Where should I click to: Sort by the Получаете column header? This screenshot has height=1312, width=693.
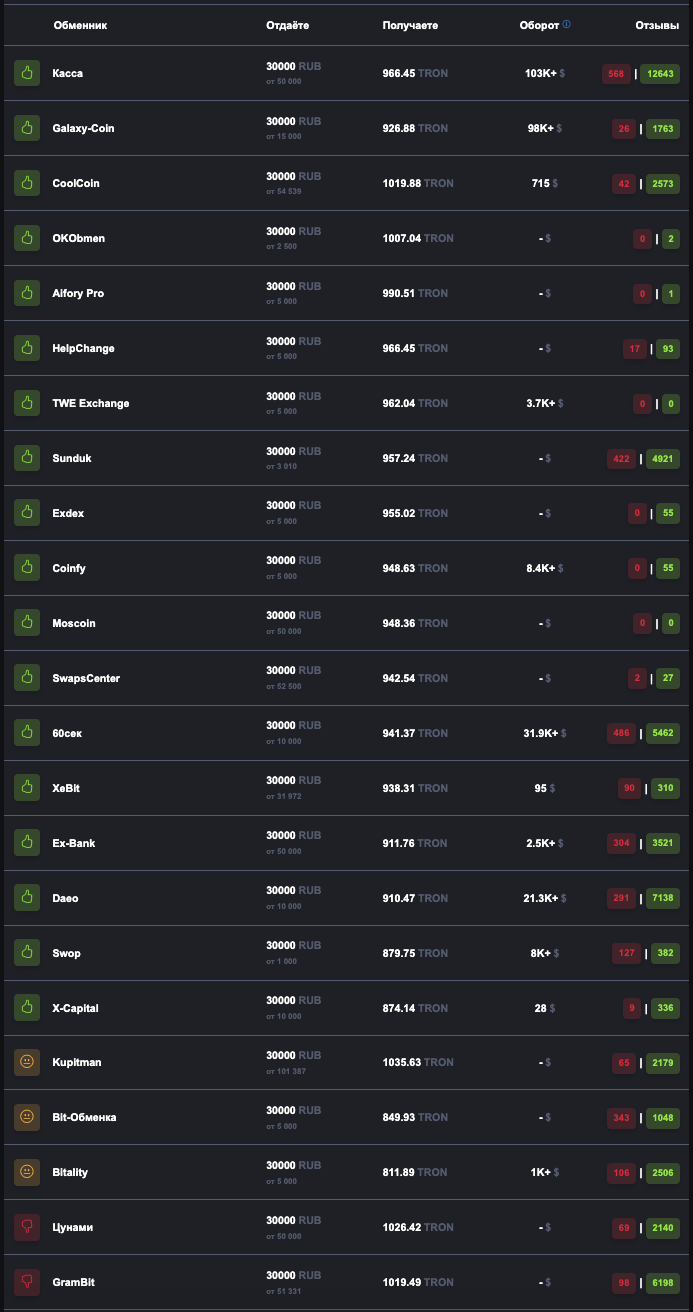click(x=410, y=25)
